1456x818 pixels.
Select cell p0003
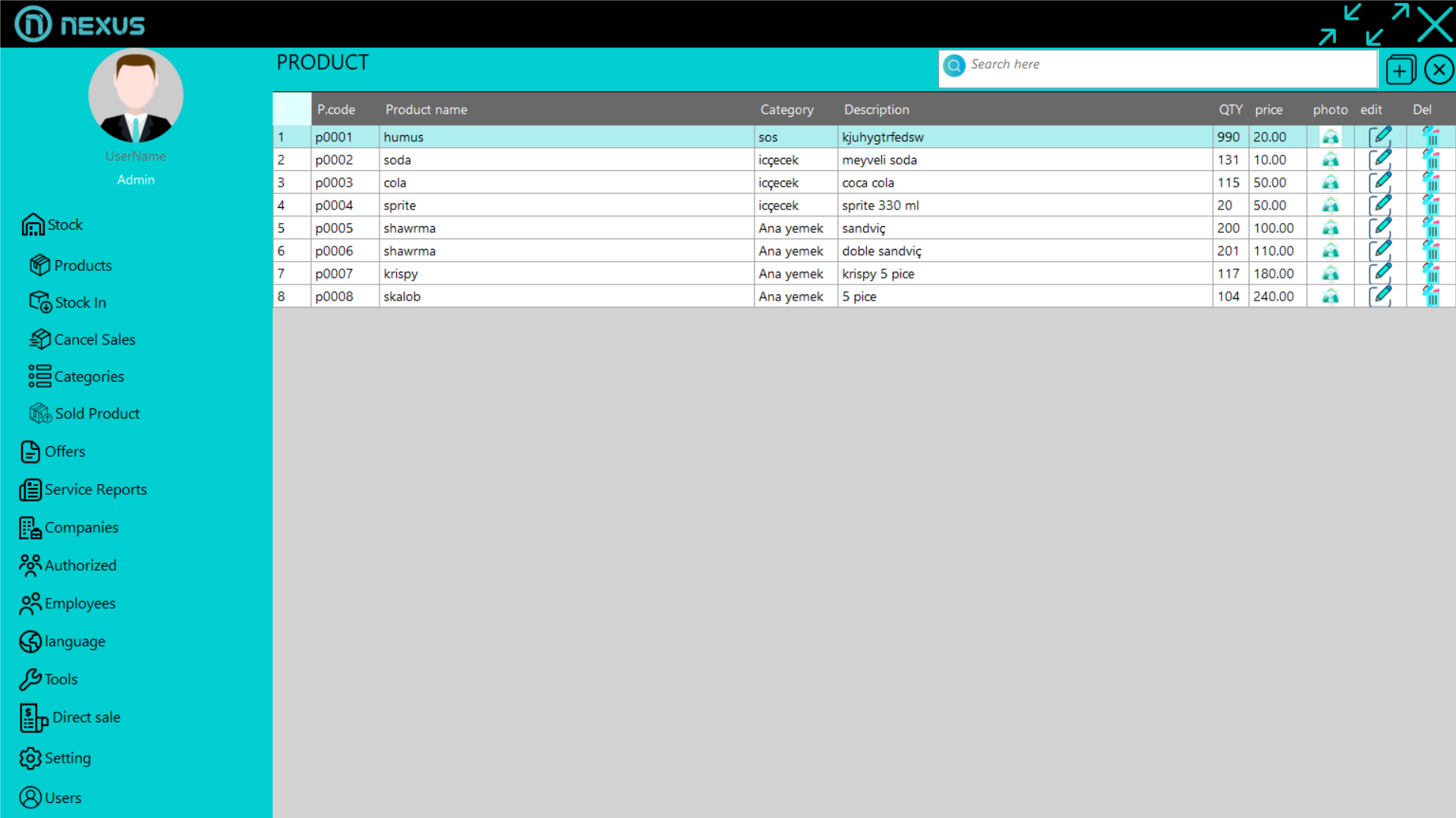[345, 183]
